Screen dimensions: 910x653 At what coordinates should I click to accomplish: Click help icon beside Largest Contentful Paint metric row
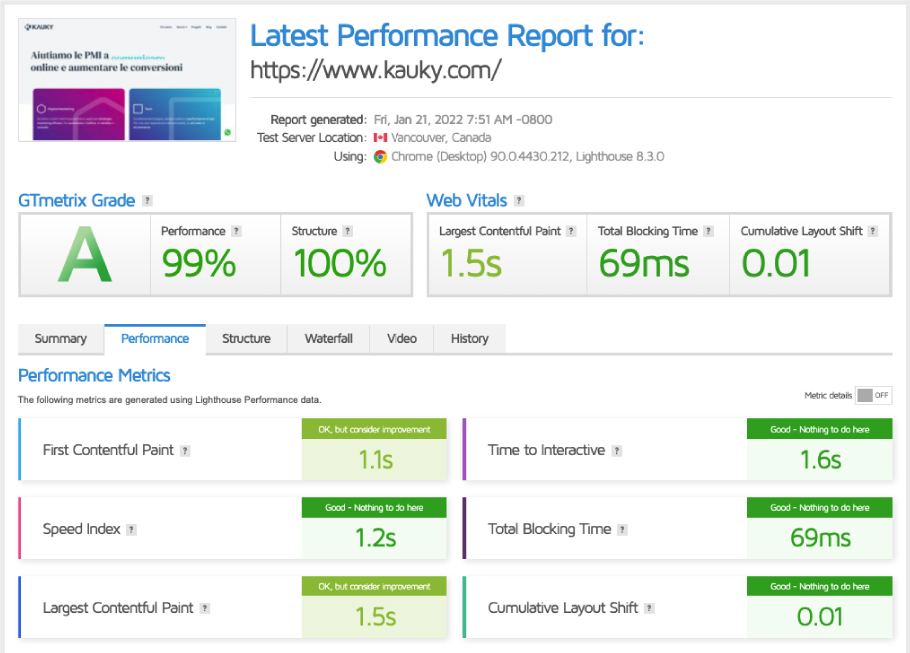(x=205, y=608)
